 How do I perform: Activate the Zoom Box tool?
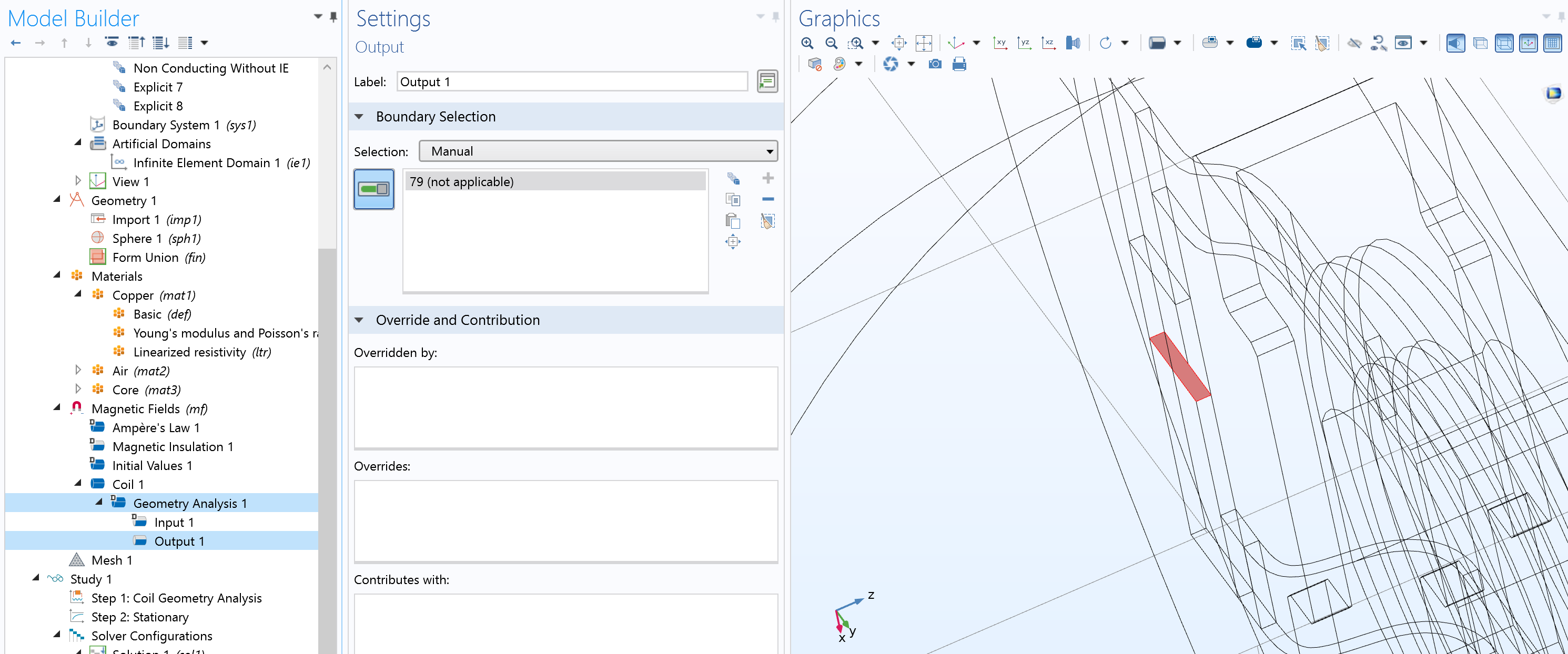click(x=856, y=43)
